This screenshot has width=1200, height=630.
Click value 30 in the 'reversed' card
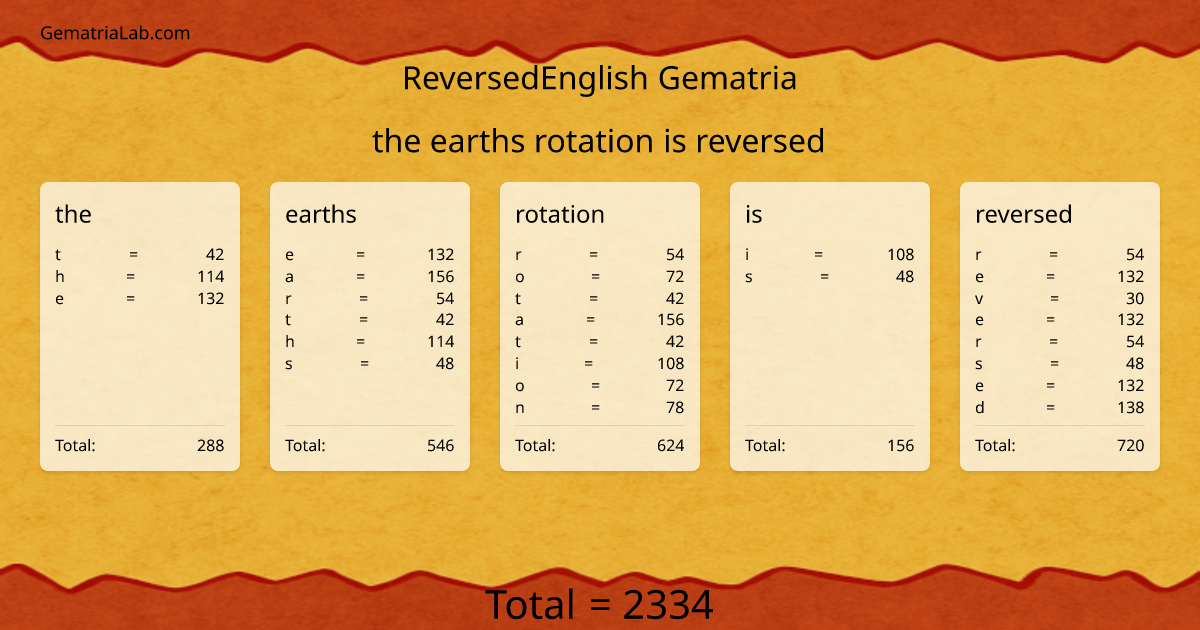(1135, 299)
